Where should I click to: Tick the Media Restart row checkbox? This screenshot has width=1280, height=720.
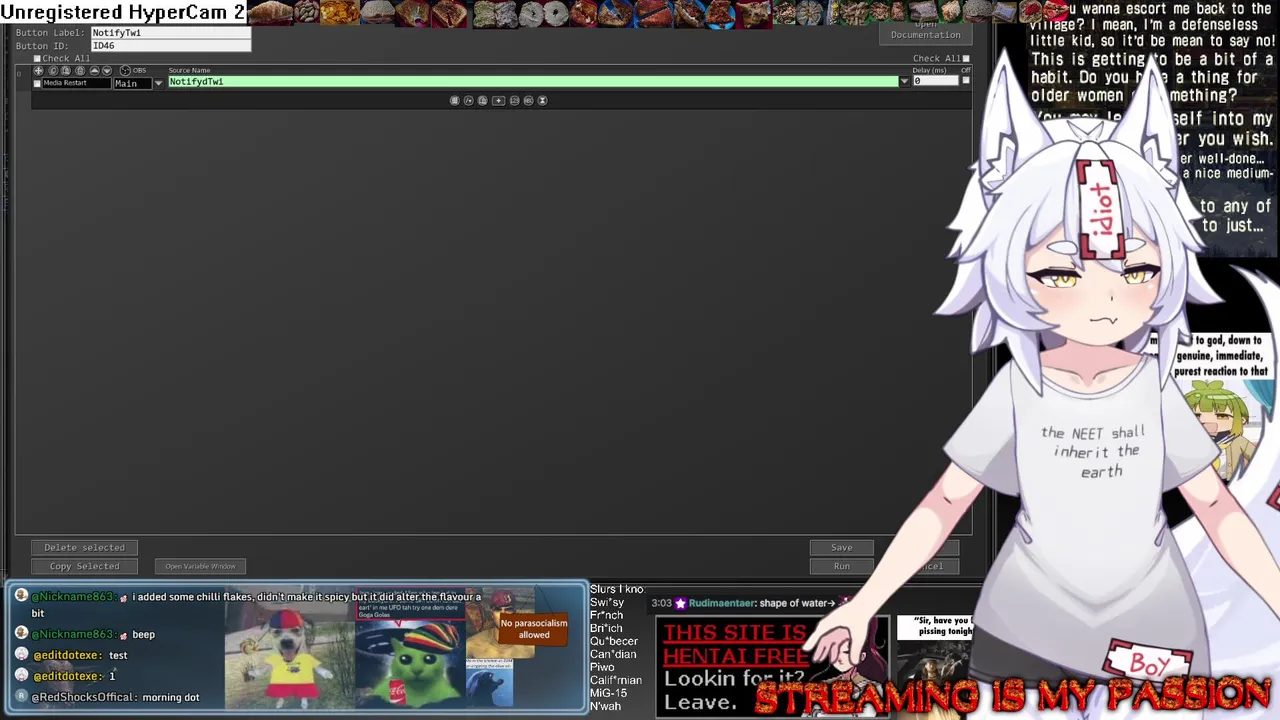(x=37, y=83)
